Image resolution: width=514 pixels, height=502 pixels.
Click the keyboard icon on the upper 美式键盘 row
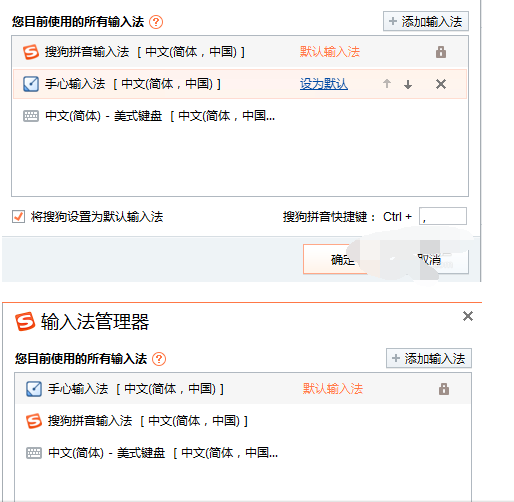click(x=31, y=116)
